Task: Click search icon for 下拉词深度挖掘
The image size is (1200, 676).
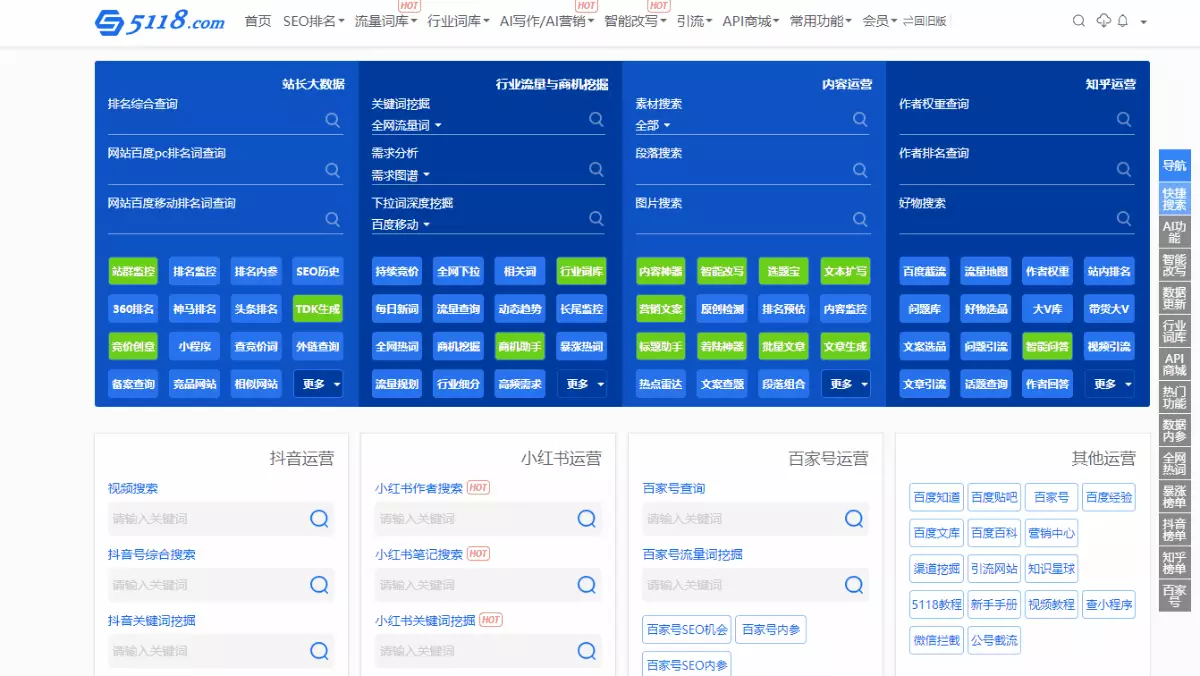Action: tap(596, 219)
